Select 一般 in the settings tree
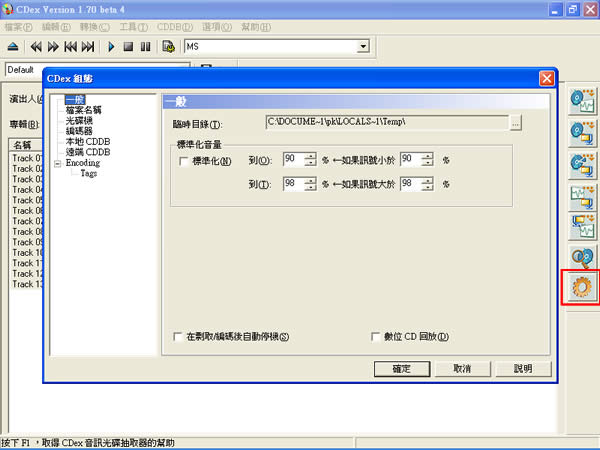The image size is (600, 450). tap(75, 100)
